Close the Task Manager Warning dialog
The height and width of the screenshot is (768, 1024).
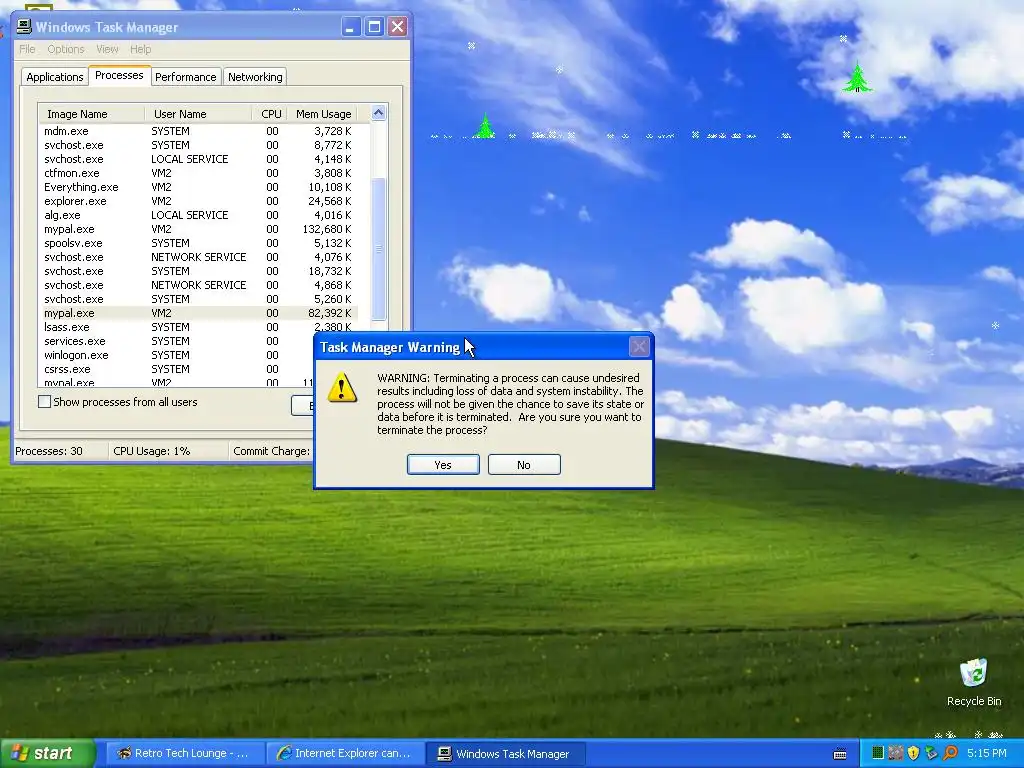pyautogui.click(x=639, y=346)
